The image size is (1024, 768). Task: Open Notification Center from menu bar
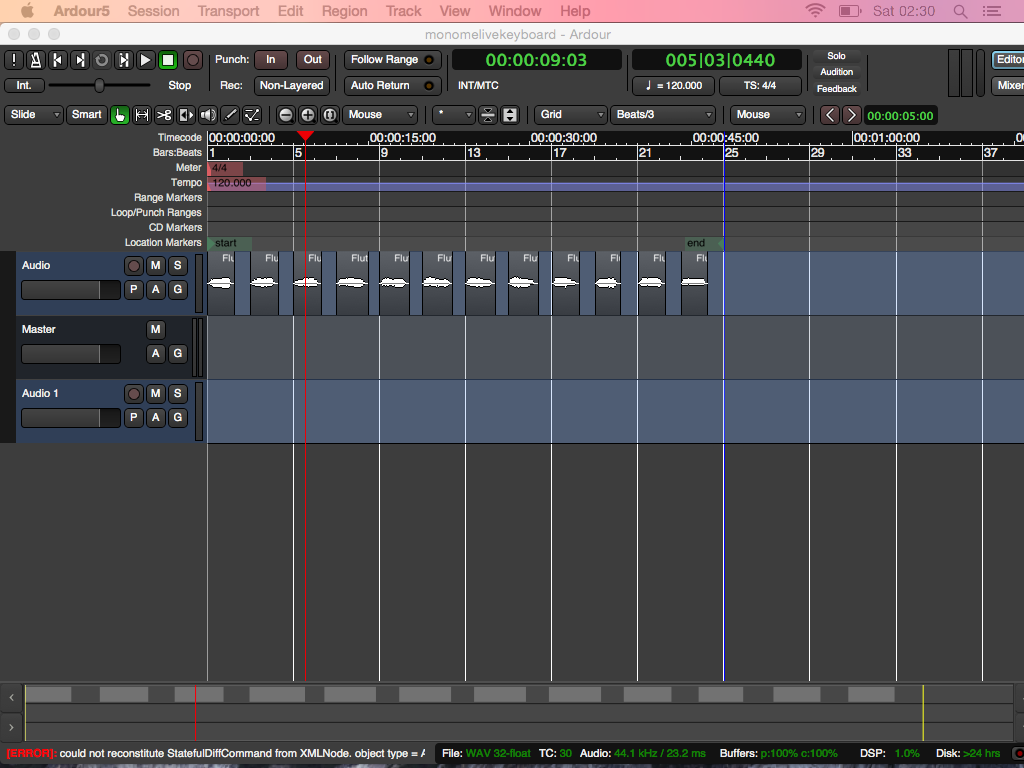tap(991, 11)
